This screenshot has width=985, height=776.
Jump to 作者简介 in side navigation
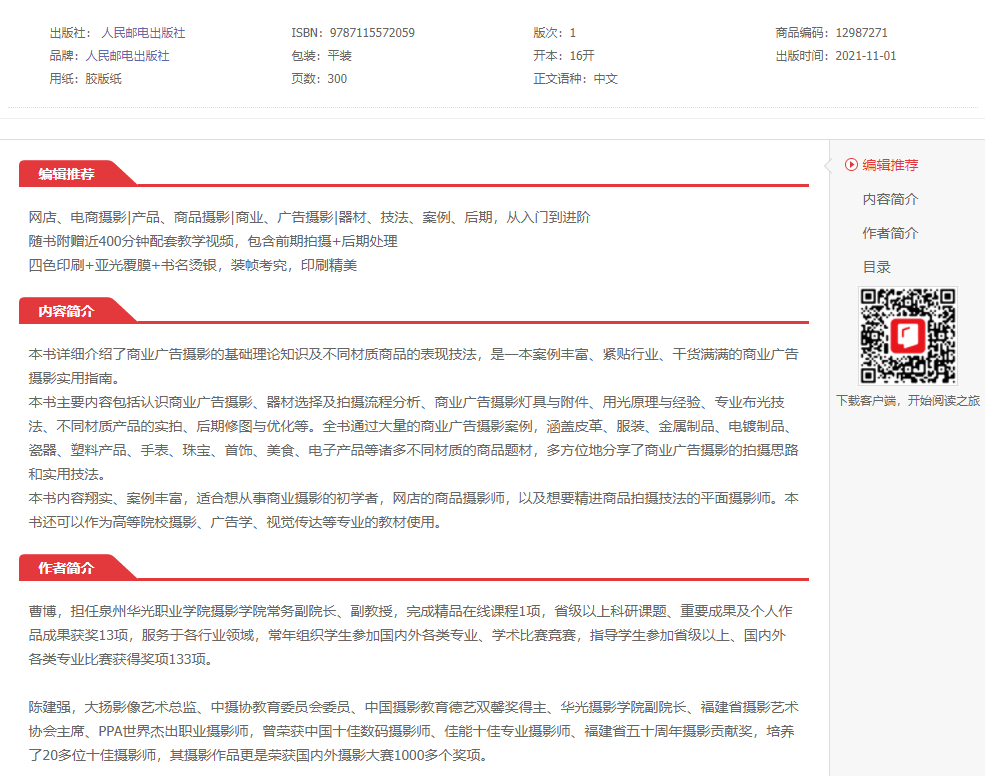pos(890,233)
